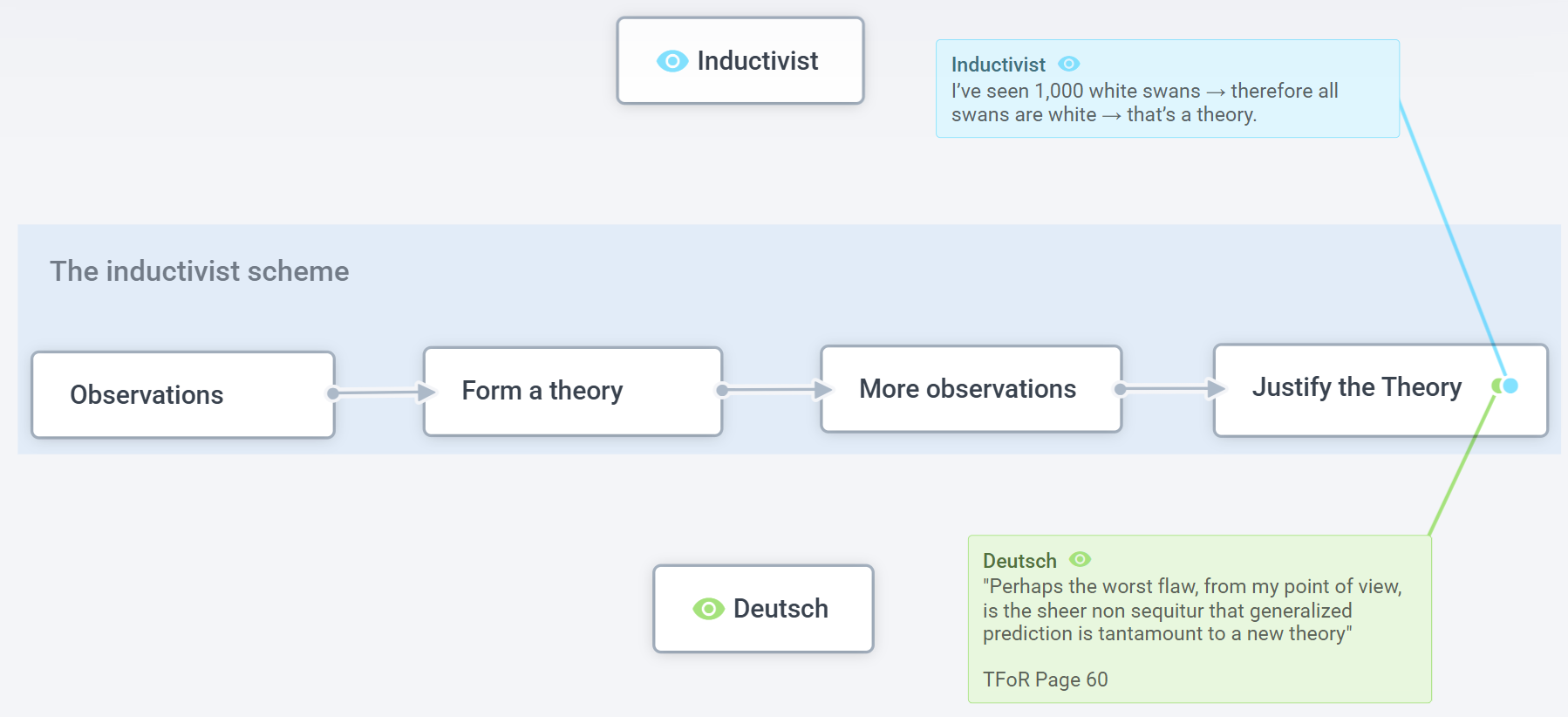This screenshot has width=1568, height=717.
Task: Select the Justify the Theory node label
Action: [1356, 386]
